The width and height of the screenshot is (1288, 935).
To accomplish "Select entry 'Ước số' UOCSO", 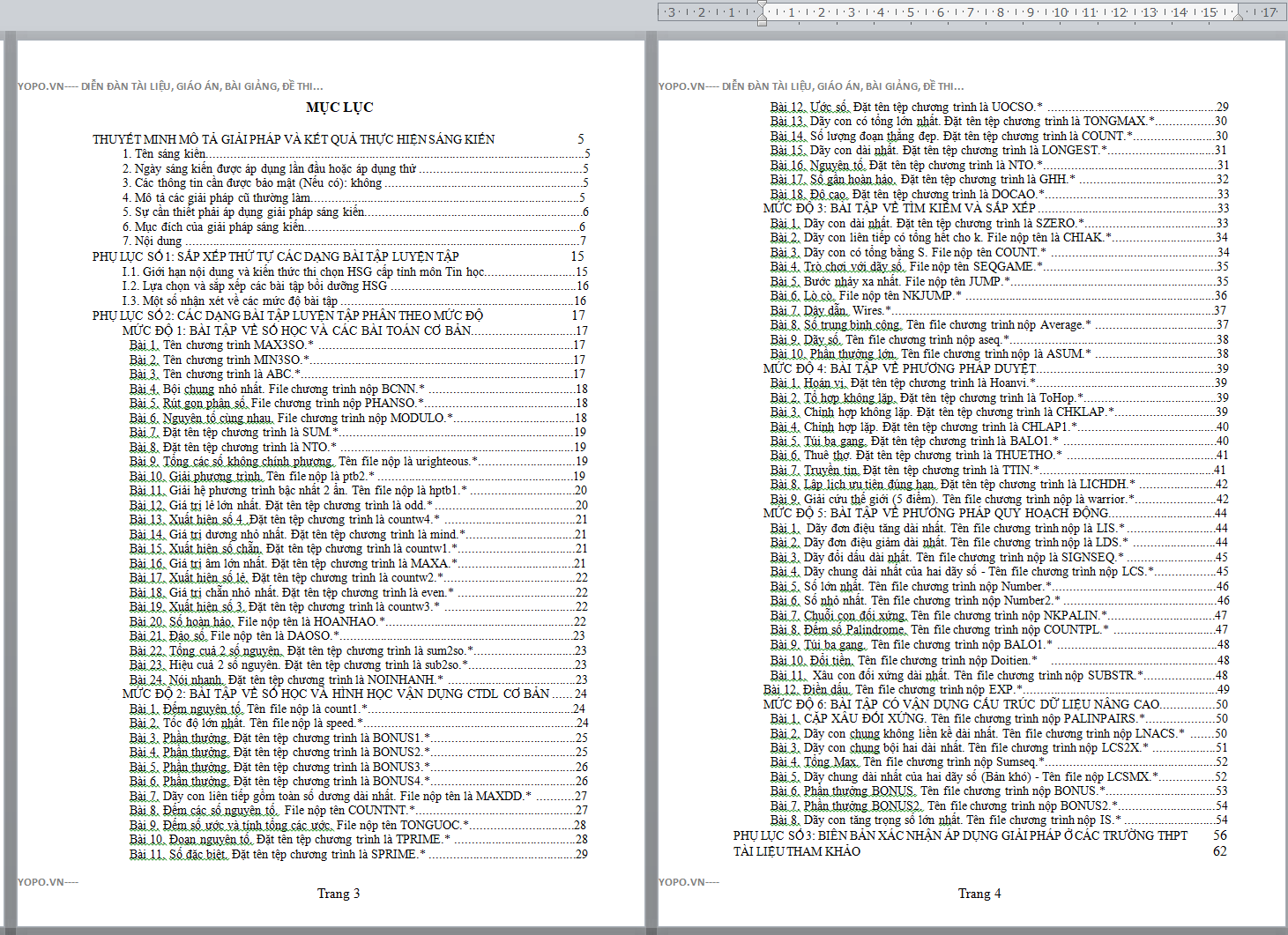I will pos(999,107).
